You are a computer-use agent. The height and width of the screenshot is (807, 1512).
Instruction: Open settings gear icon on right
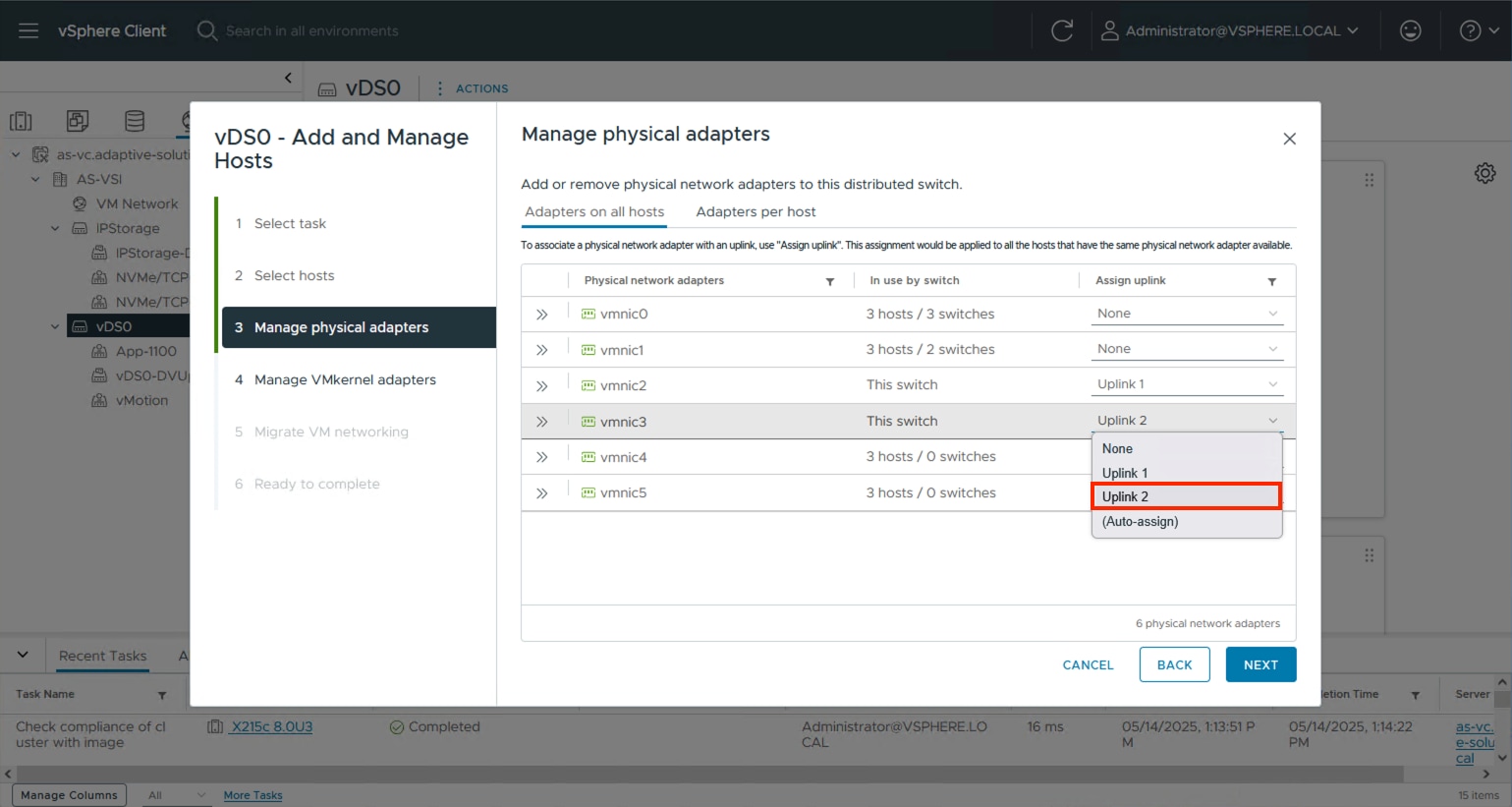(x=1484, y=173)
